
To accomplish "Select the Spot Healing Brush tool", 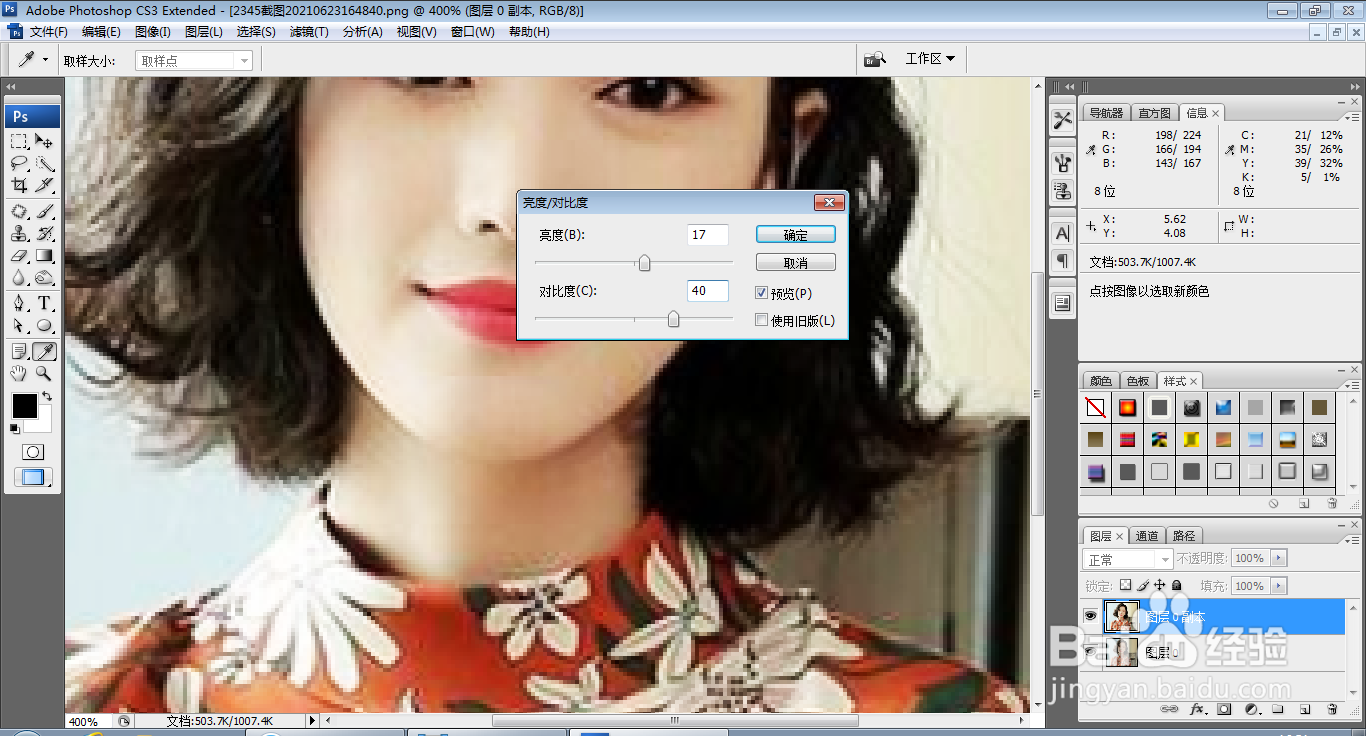I will click(x=19, y=212).
